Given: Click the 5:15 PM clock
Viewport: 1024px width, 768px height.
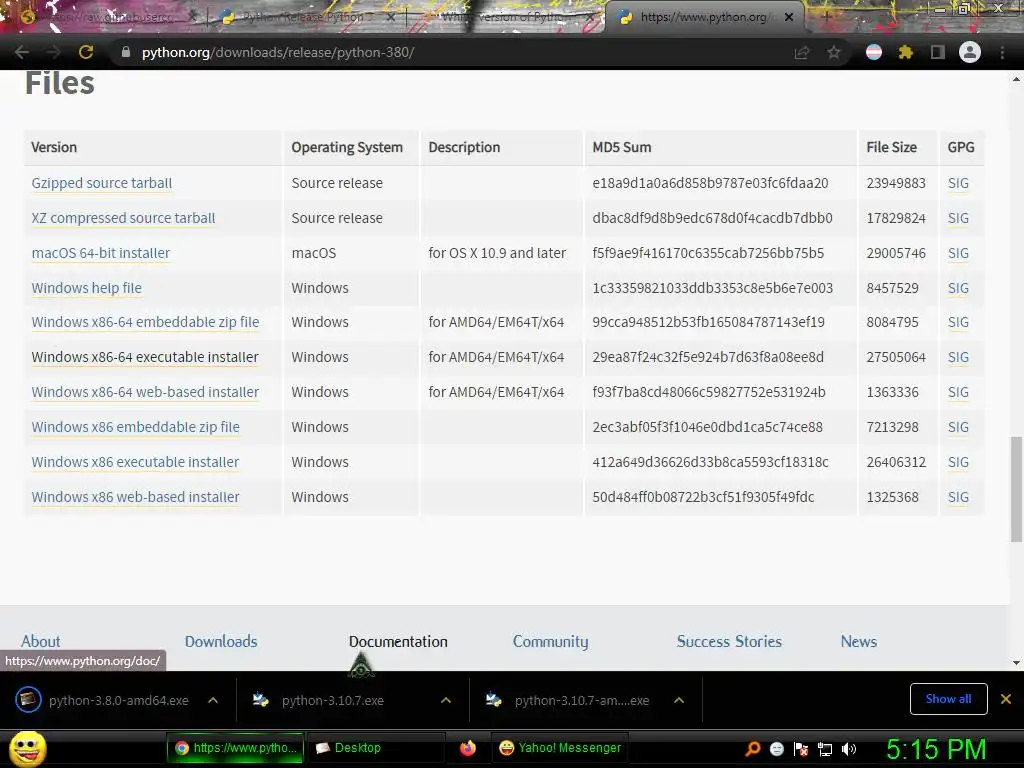Looking at the screenshot, I should (936, 749).
